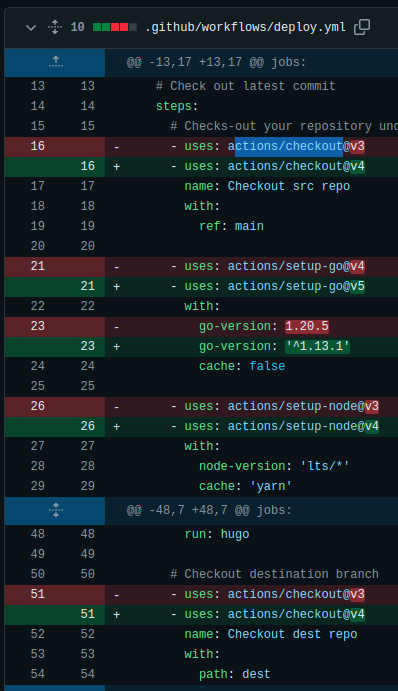Screen dimensions: 398x691
Task: Expand up above hunk -13,17
Action: (x=56, y=62)
